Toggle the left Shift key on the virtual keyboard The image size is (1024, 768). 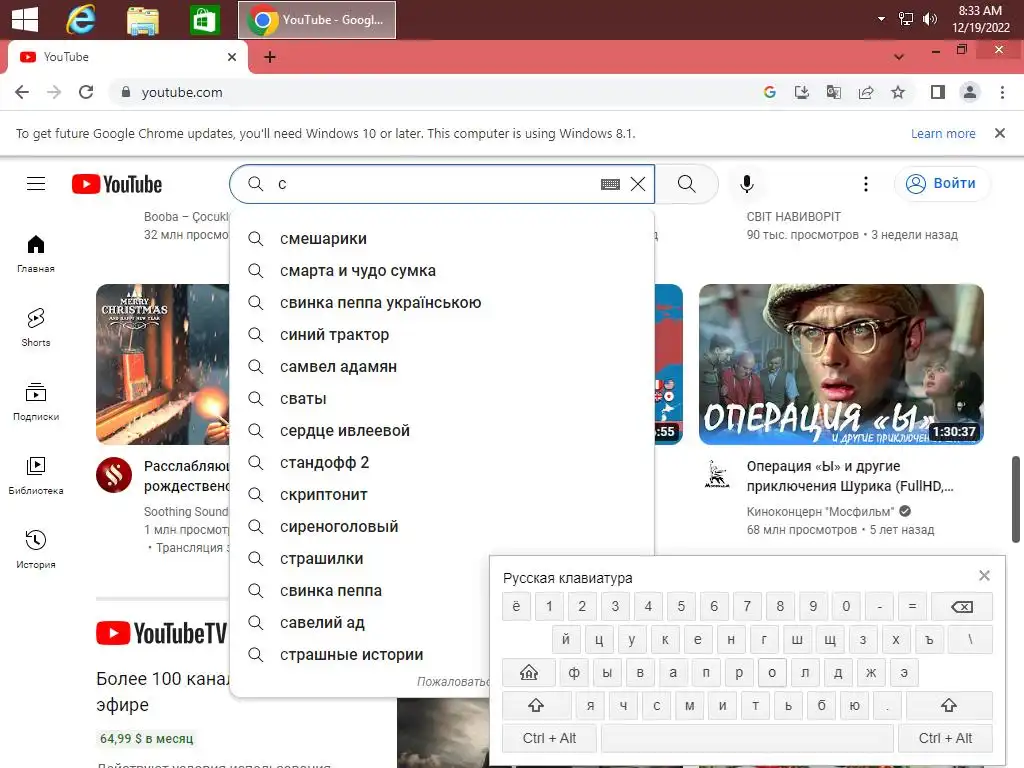pyautogui.click(x=536, y=705)
